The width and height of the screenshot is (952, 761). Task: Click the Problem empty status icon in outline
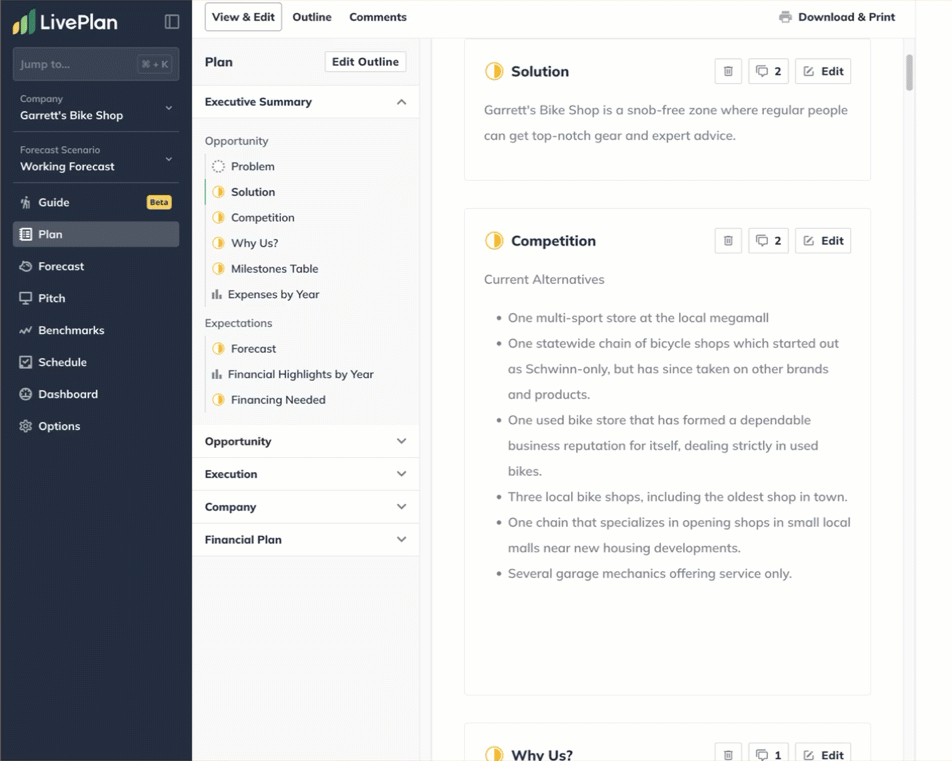coord(219,166)
